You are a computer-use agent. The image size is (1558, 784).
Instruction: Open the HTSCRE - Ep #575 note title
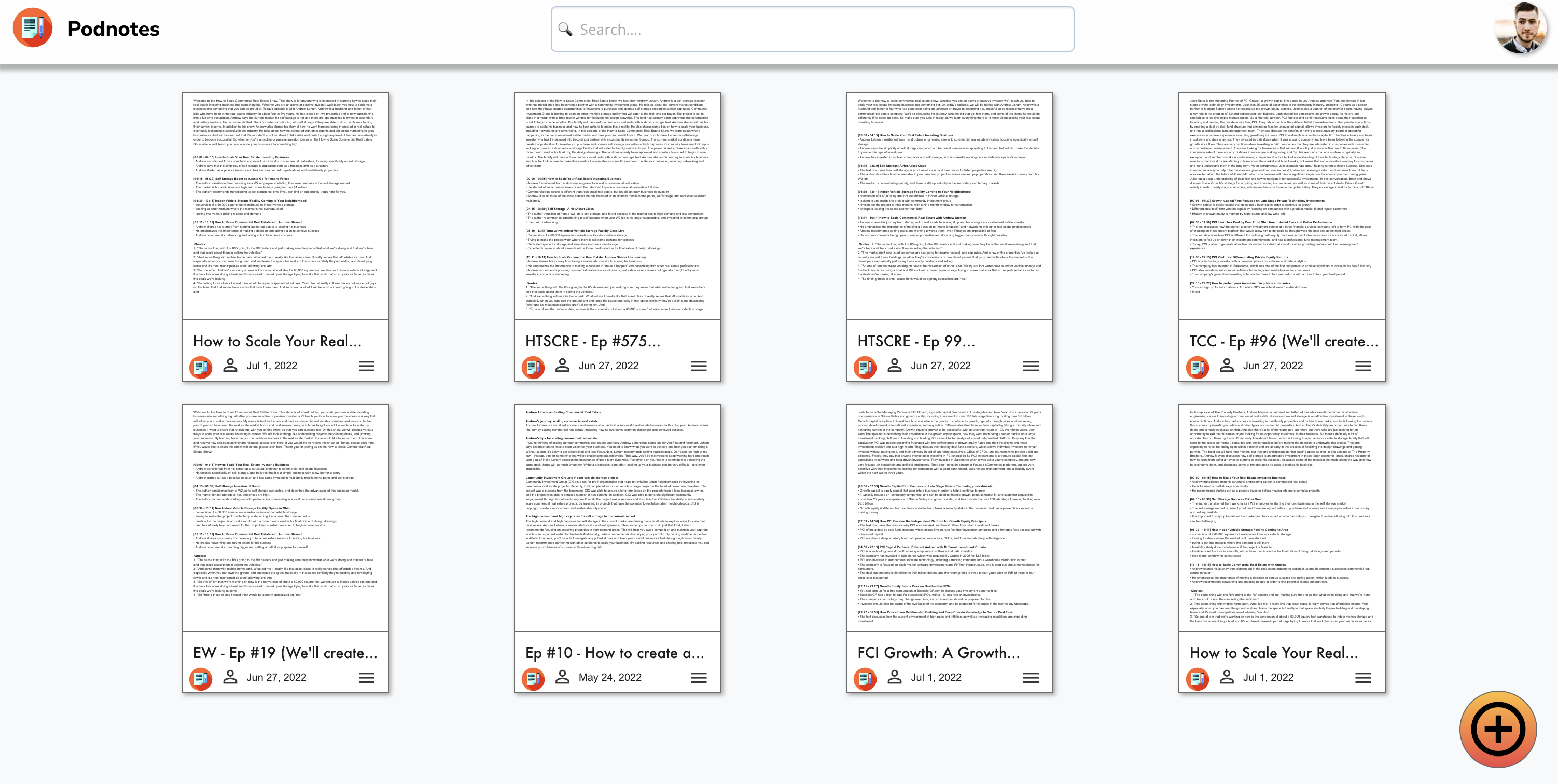pyautogui.click(x=593, y=341)
